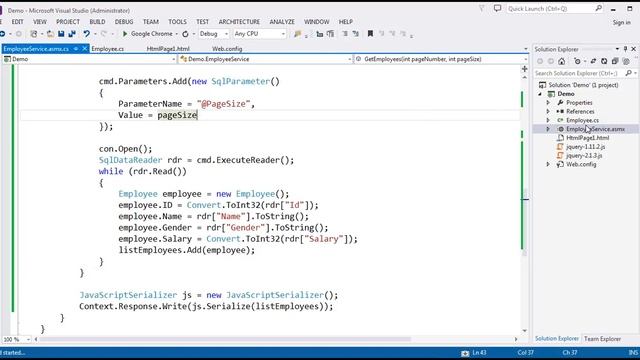Click Show All Files icon in Solution Explorer
640x360 pixels.
[x=626, y=61]
